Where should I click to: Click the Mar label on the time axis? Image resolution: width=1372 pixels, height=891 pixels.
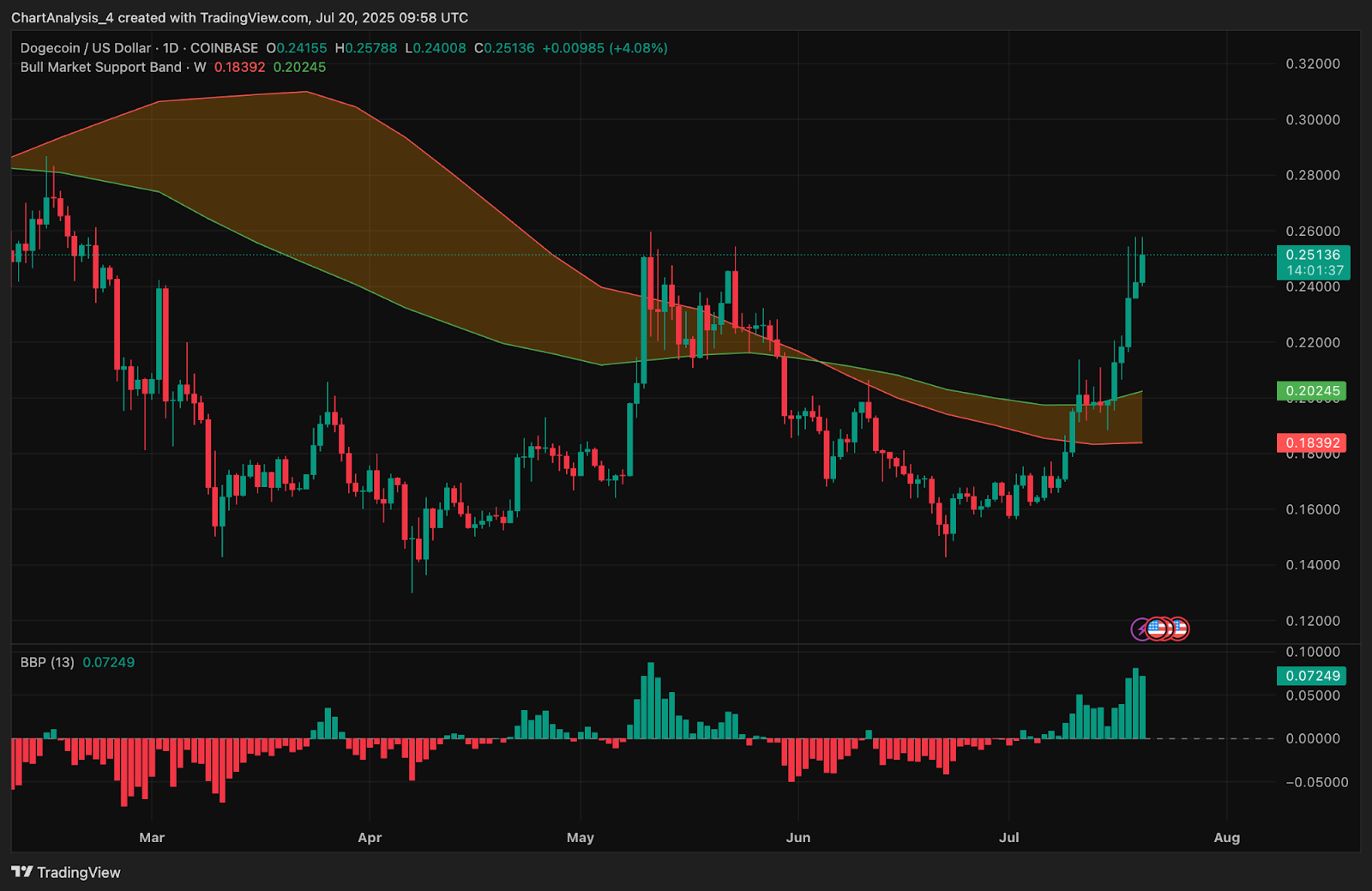point(152,837)
